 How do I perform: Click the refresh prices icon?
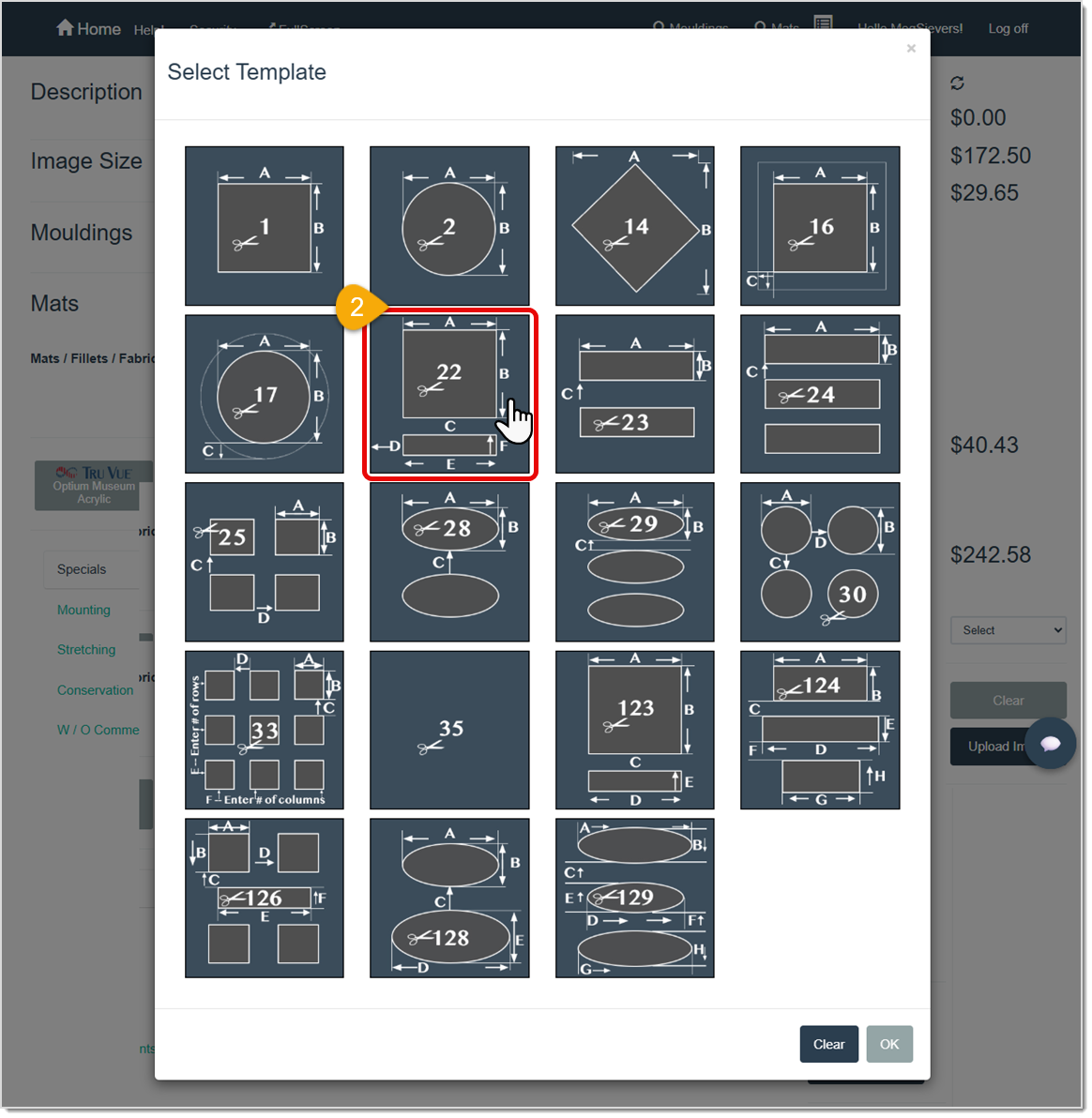(958, 83)
